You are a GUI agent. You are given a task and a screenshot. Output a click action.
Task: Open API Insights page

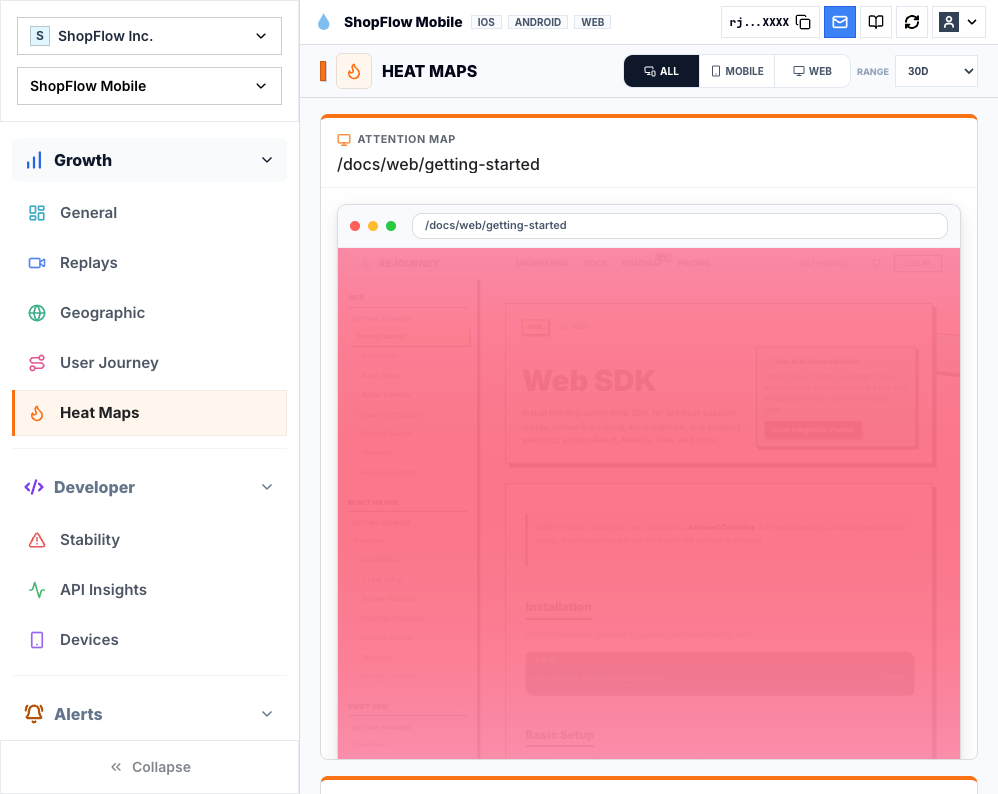pyautogui.click(x=149, y=590)
